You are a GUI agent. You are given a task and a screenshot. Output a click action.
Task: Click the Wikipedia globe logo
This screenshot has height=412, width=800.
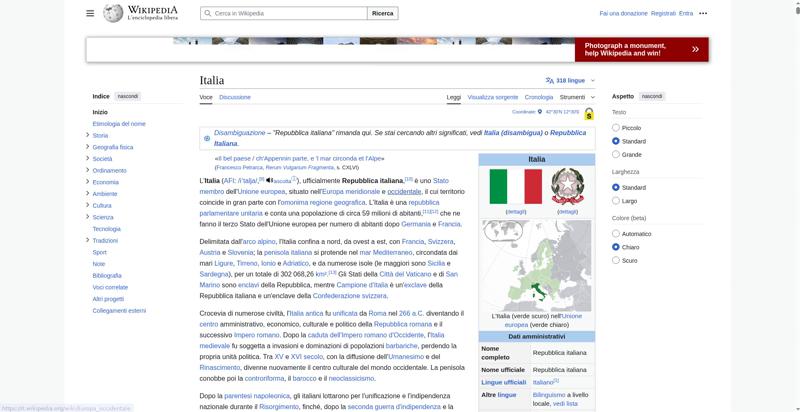point(113,13)
